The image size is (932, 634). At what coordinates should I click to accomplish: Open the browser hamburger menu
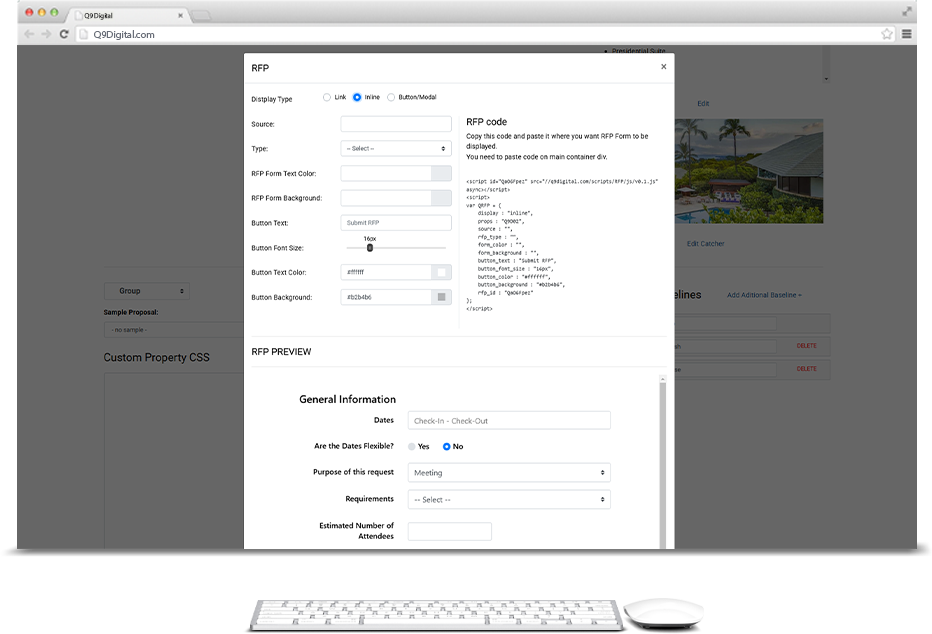pos(906,34)
